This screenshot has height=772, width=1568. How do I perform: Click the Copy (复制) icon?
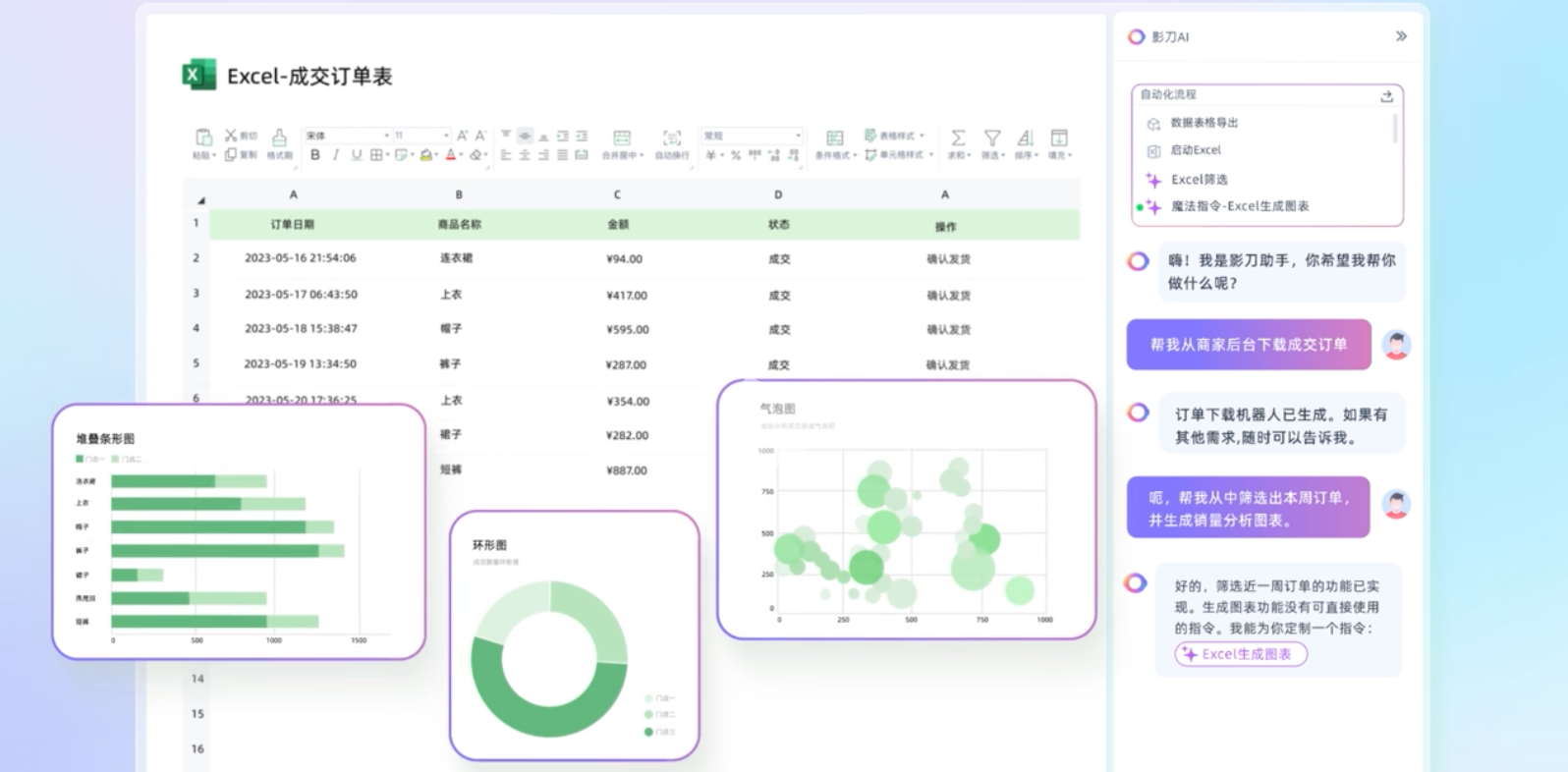coord(230,154)
